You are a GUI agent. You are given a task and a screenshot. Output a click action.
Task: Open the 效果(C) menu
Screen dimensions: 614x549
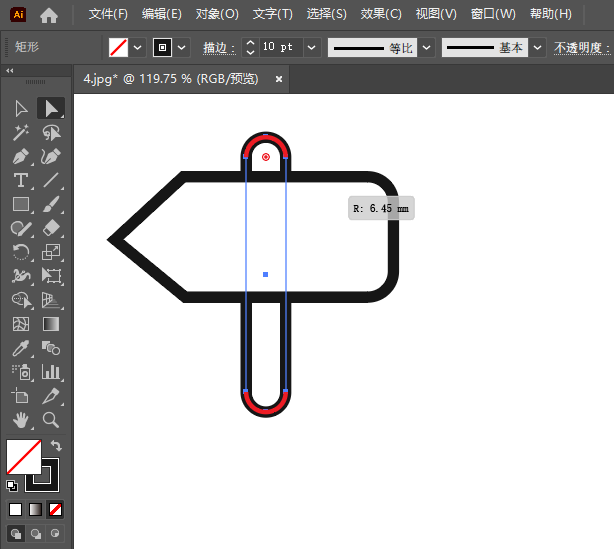[x=381, y=14]
